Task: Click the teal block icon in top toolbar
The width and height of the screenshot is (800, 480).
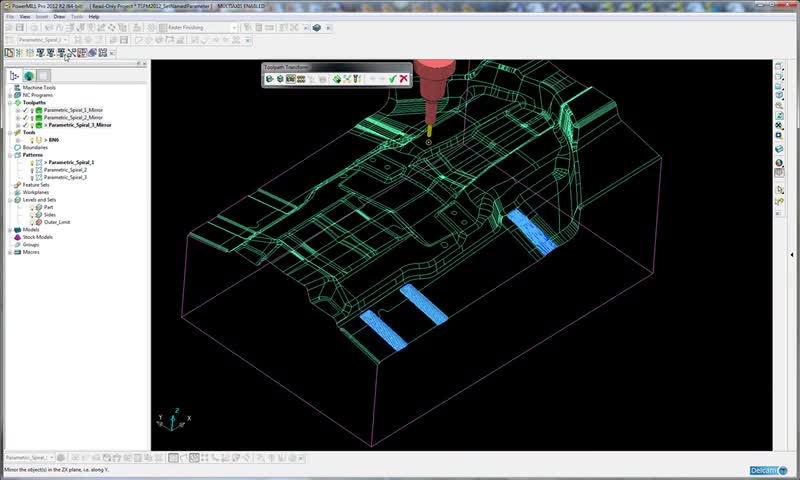Action: pos(317,28)
